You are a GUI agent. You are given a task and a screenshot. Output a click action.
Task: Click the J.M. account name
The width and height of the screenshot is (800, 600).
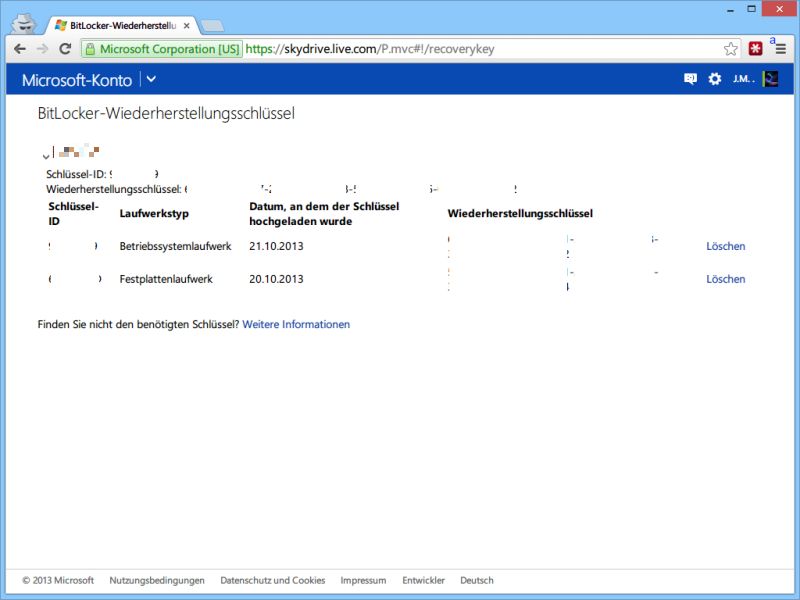coord(743,79)
